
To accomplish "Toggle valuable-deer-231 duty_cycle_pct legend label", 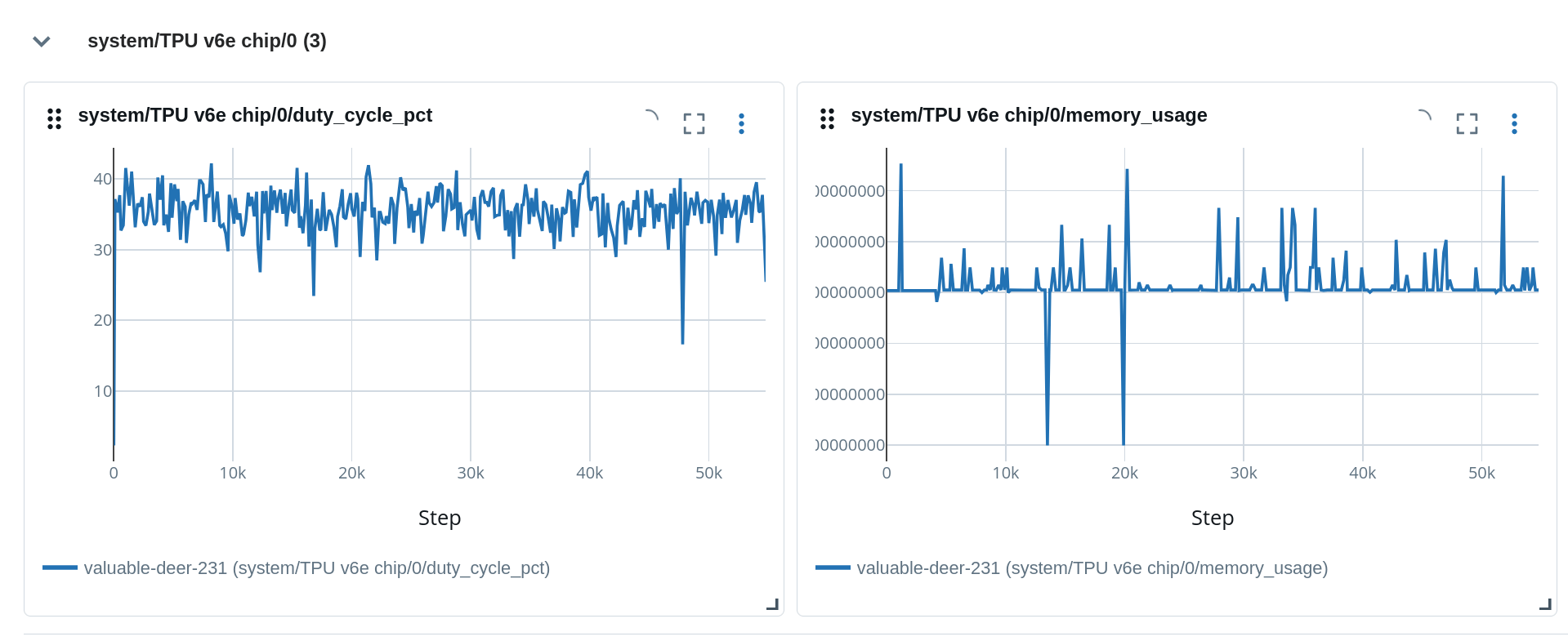I will click(x=316, y=568).
